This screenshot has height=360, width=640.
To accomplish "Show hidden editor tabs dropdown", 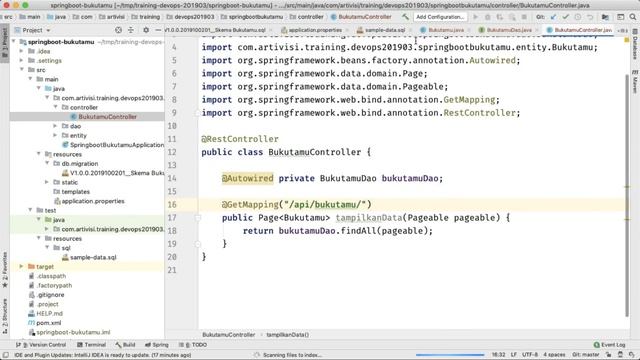I will 622,30.
